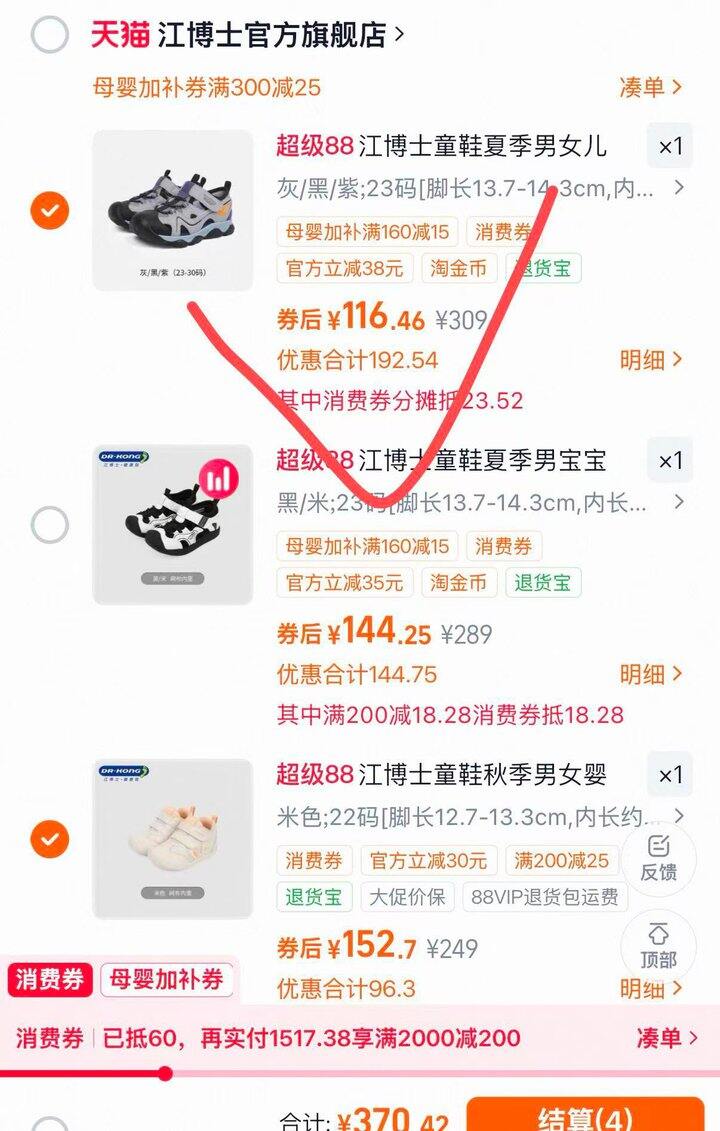Viewport: 720px width, 1131px height.
Task: Select the red 消费券 tab
Action: [x=49, y=980]
